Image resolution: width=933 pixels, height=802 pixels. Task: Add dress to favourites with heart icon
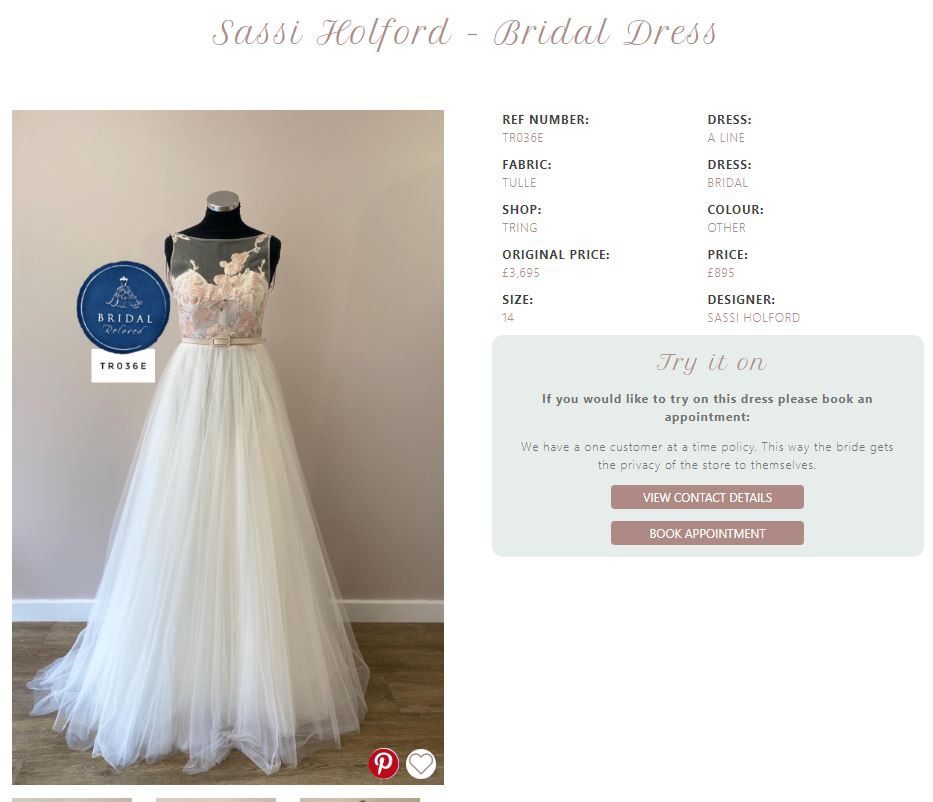coord(421,763)
